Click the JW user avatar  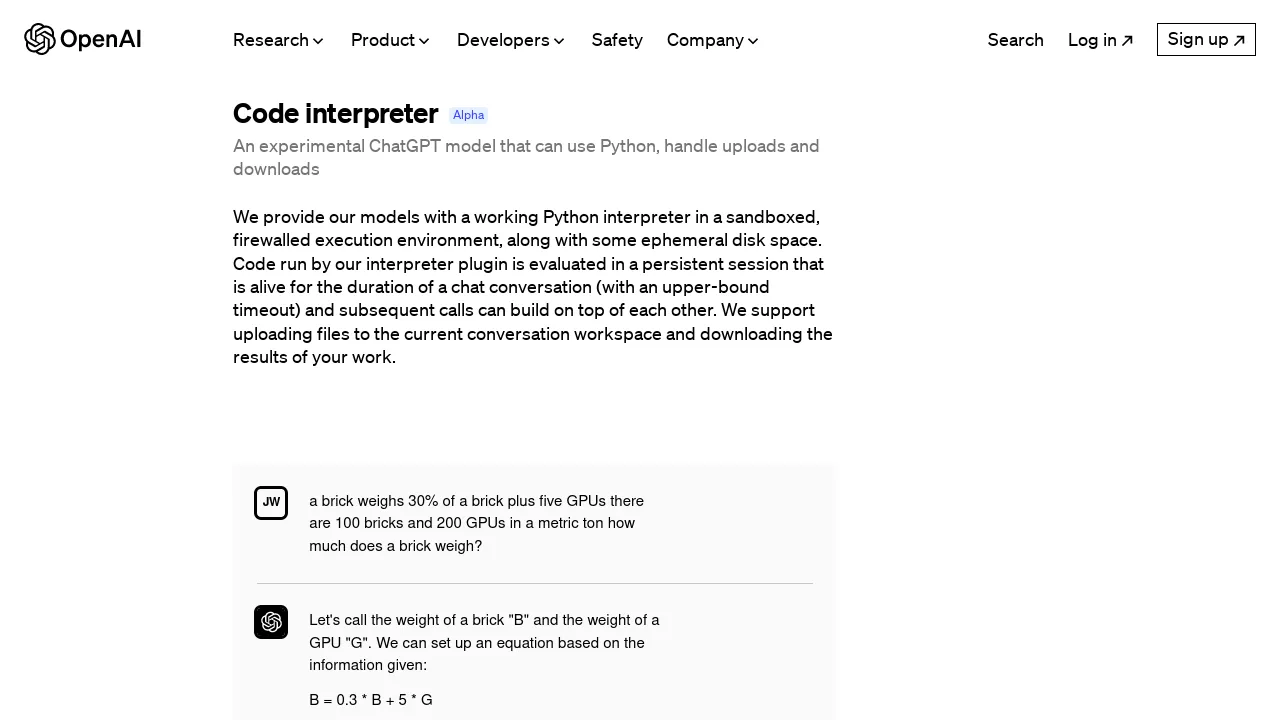271,503
